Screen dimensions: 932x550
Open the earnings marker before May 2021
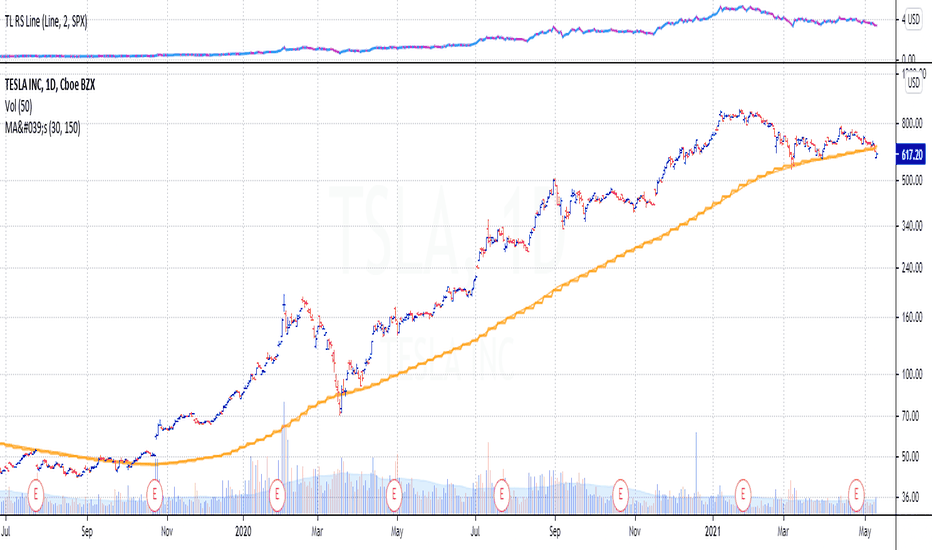856,495
